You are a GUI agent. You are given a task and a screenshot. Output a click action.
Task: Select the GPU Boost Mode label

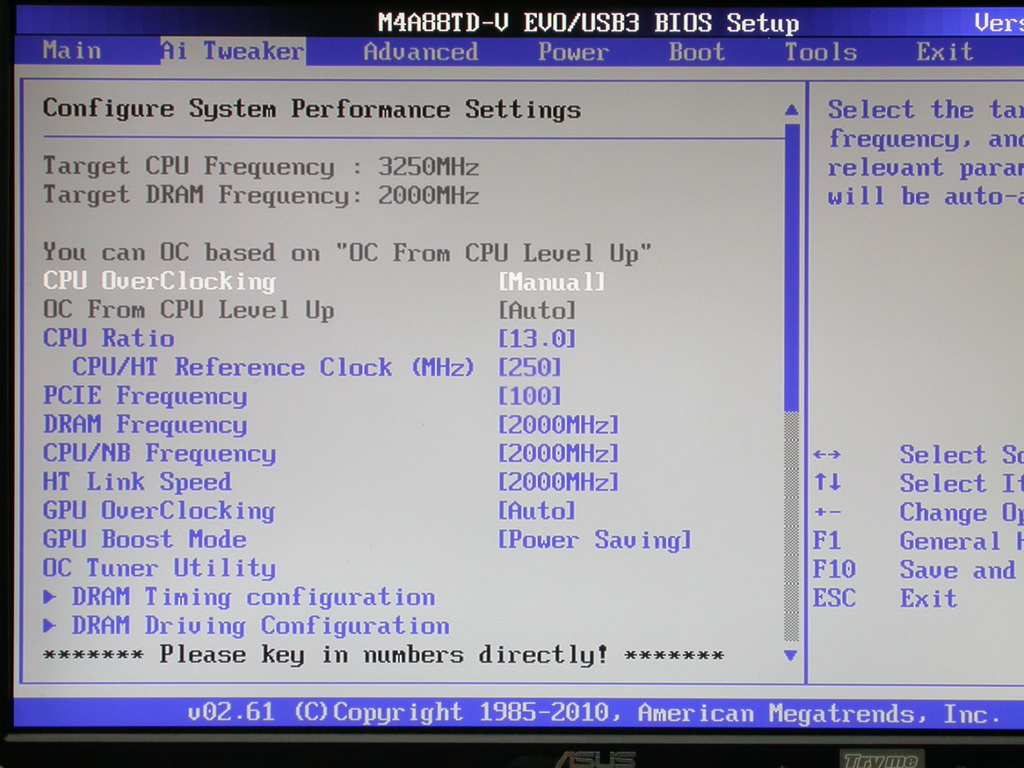[x=145, y=539]
